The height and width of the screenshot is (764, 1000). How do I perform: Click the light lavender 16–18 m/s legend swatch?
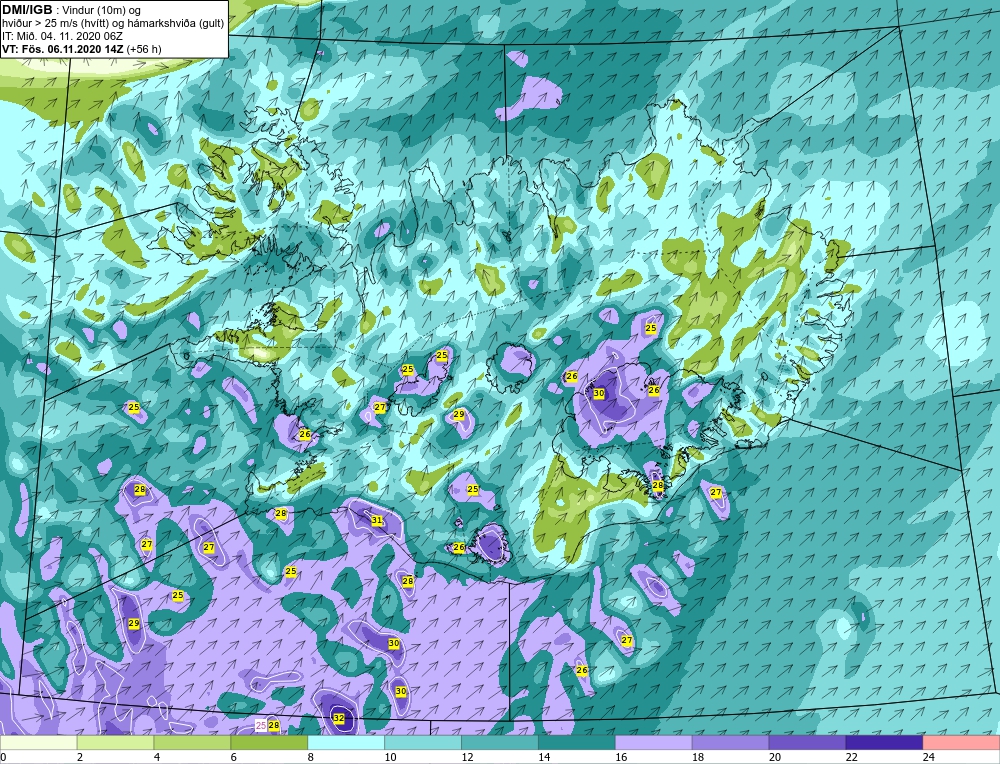click(x=654, y=743)
